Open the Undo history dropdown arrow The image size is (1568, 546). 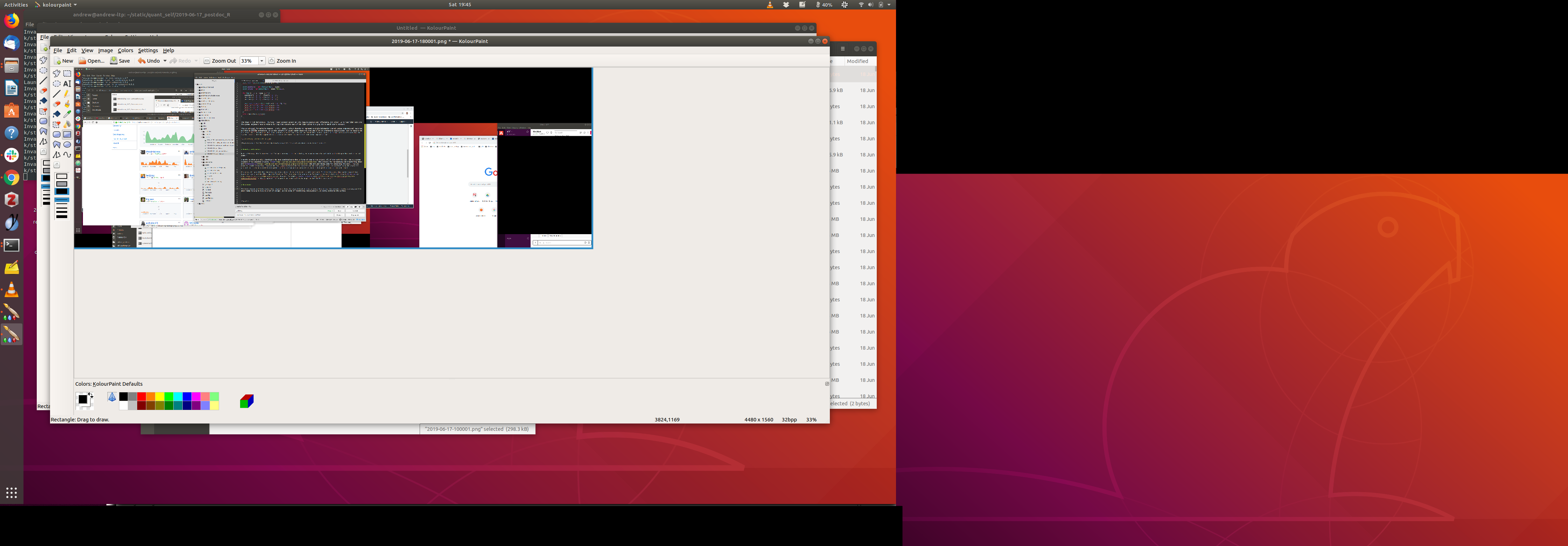click(165, 61)
